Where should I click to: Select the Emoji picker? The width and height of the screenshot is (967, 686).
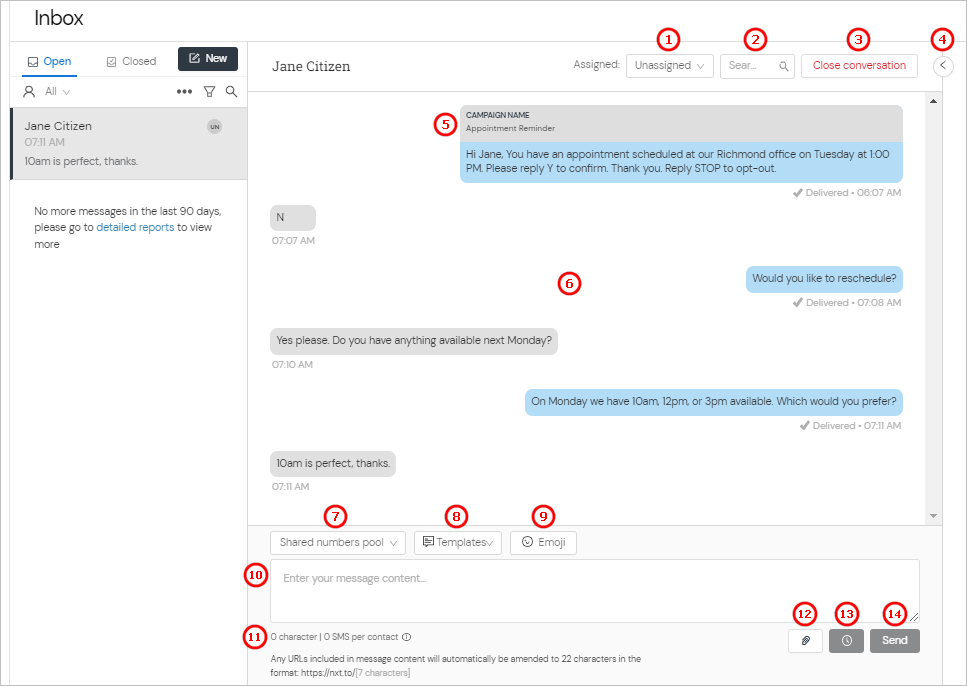(543, 542)
